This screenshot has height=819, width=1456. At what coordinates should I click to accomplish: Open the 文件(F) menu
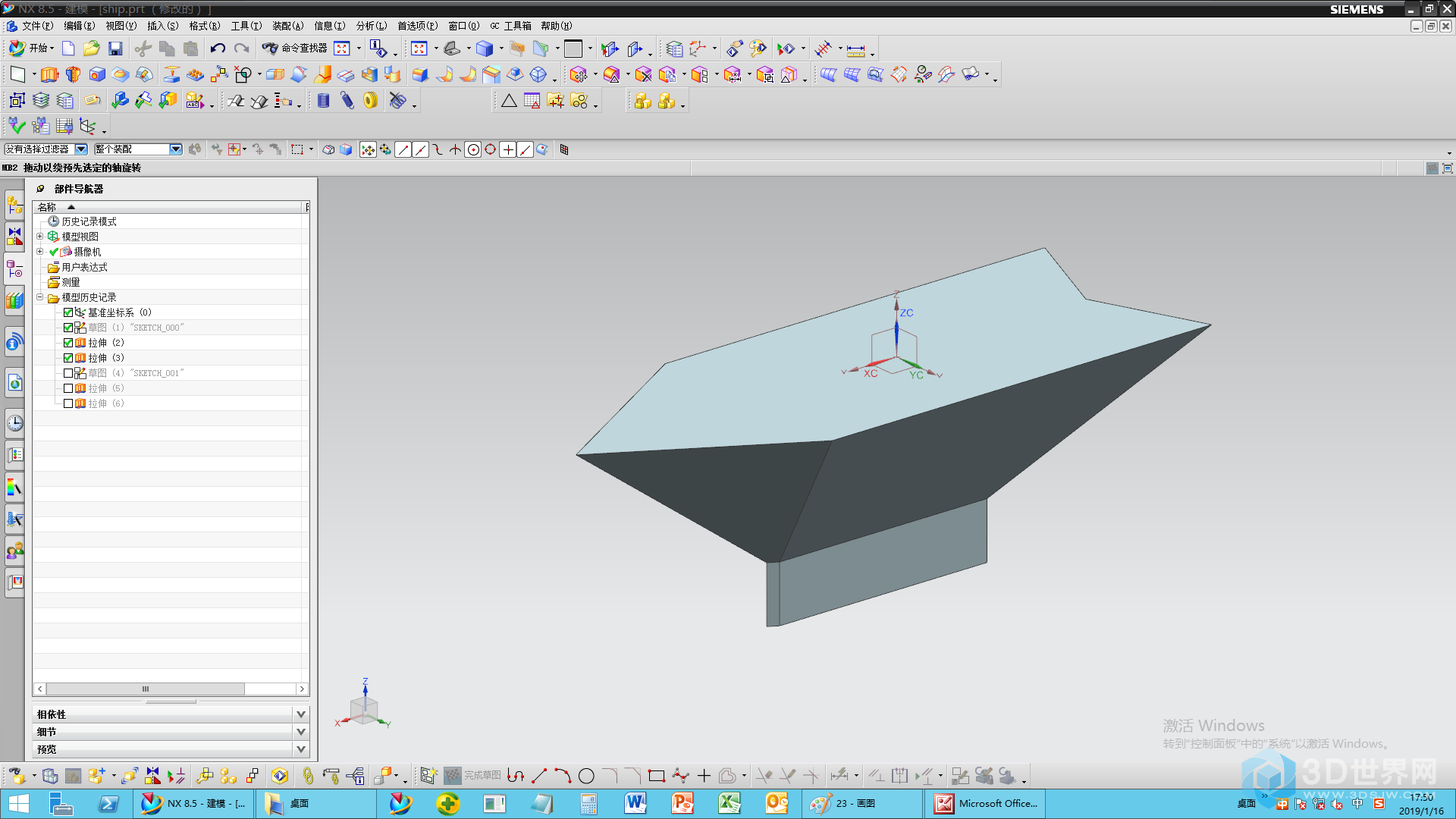[x=37, y=26]
